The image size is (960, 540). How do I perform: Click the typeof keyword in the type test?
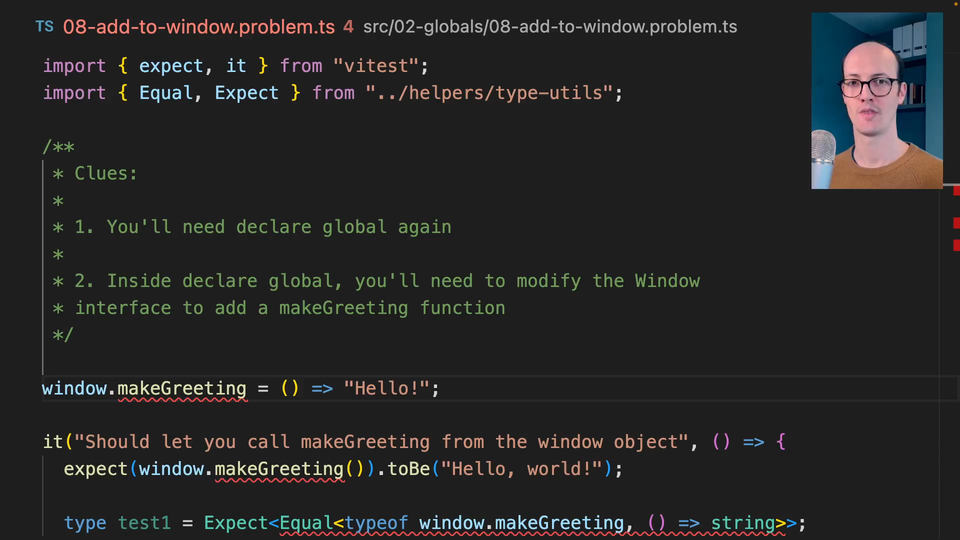(375, 523)
